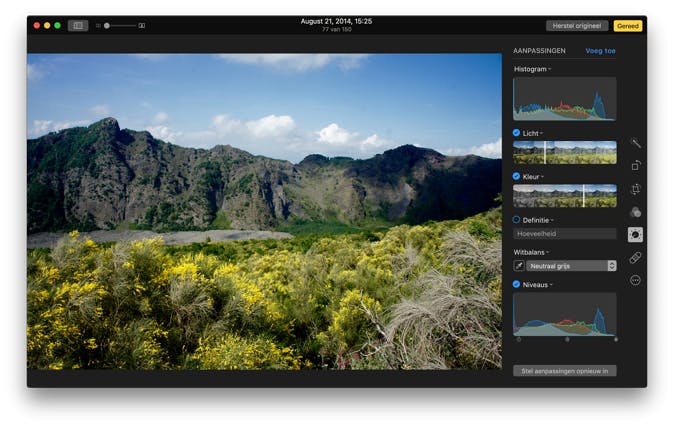Click the date title August 21, 2014

click(336, 21)
